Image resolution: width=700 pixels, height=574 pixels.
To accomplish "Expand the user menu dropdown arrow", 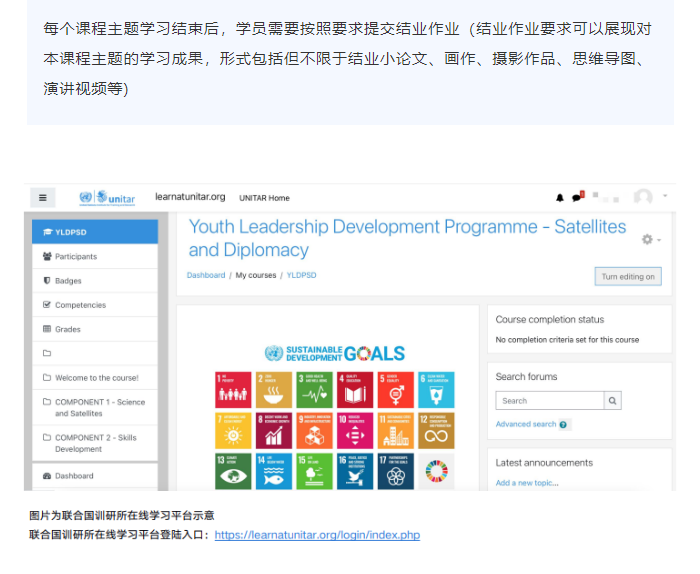I will 665,195.
